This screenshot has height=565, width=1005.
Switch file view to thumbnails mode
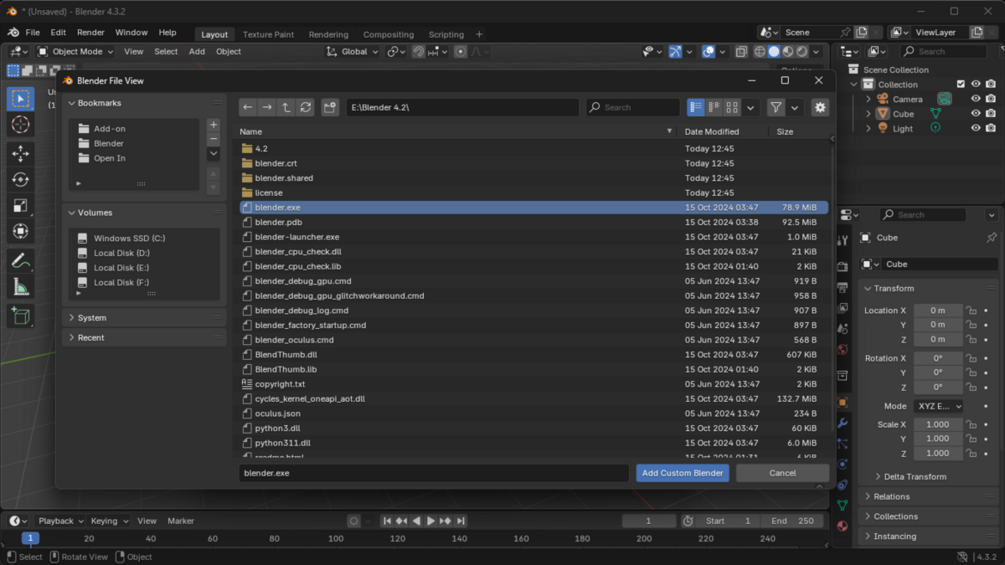tap(732, 108)
